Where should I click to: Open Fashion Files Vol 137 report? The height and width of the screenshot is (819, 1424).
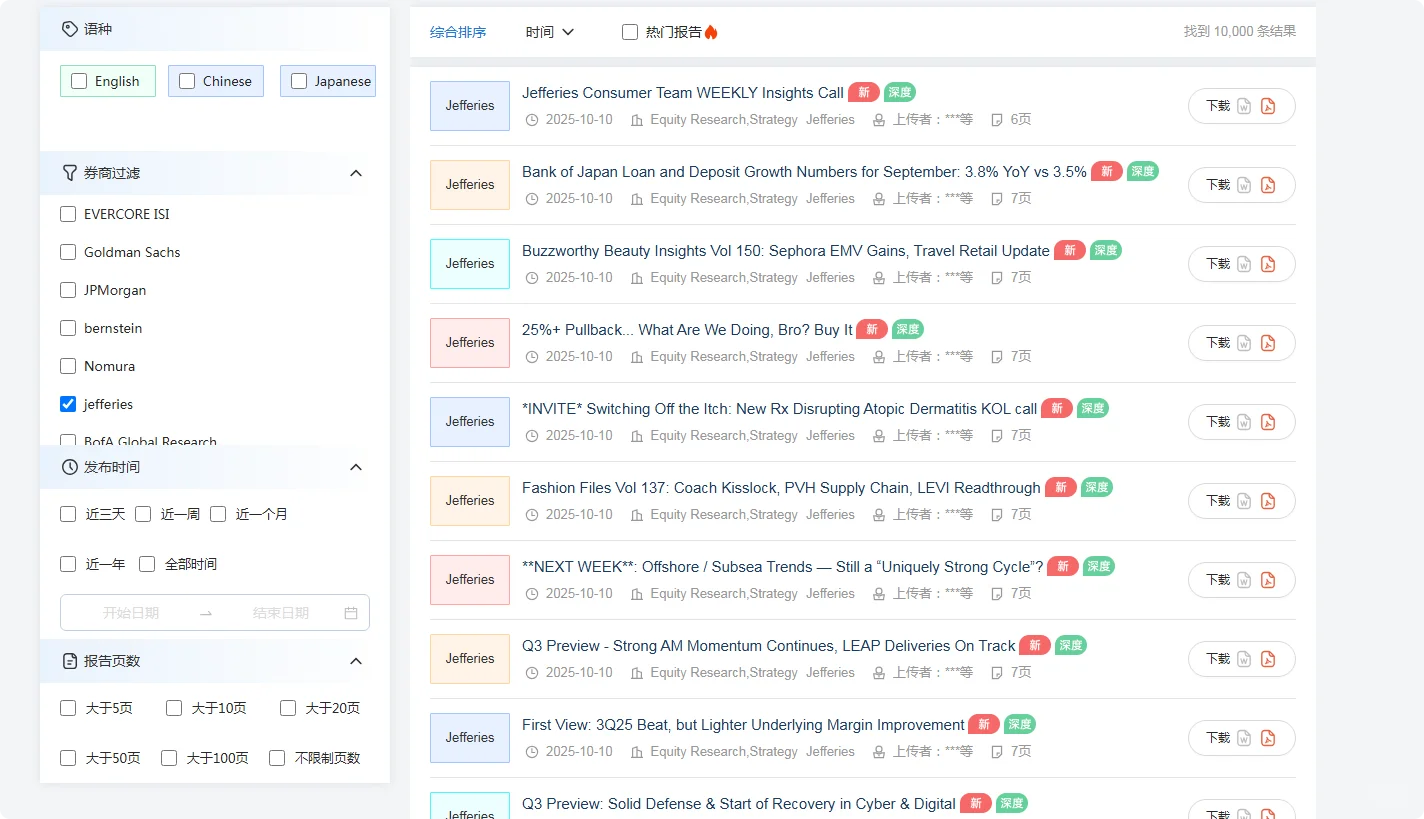click(781, 488)
